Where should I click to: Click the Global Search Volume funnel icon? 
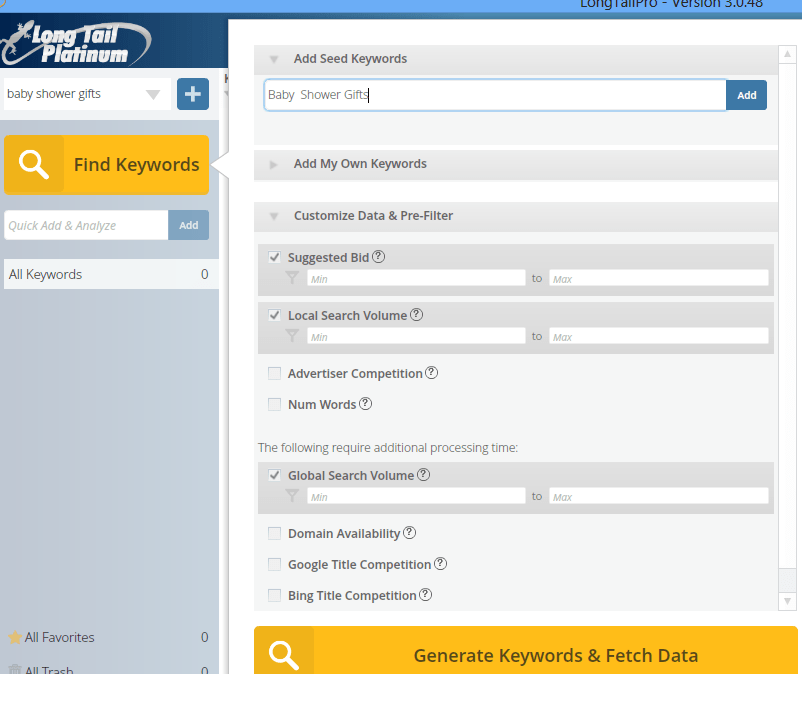(x=292, y=496)
